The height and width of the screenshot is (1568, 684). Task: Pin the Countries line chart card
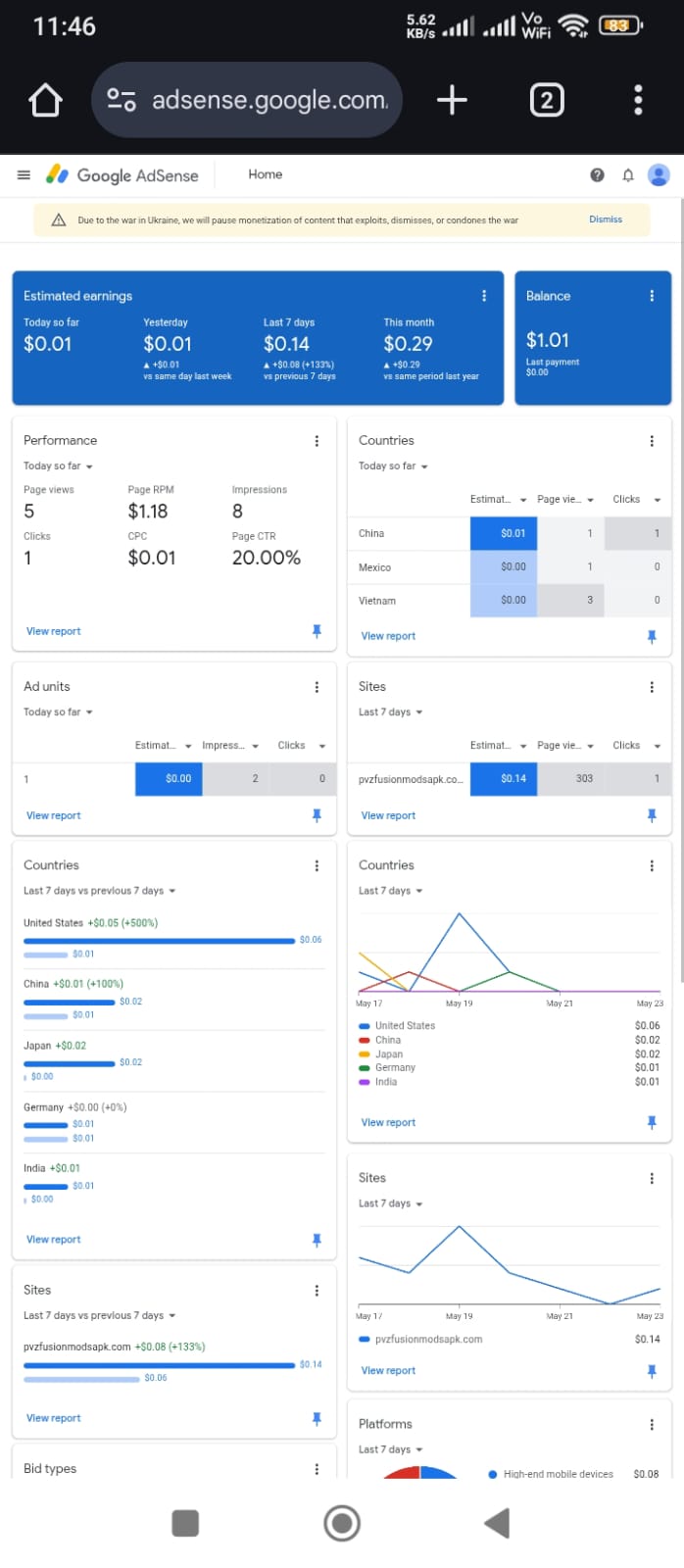pyautogui.click(x=652, y=1122)
